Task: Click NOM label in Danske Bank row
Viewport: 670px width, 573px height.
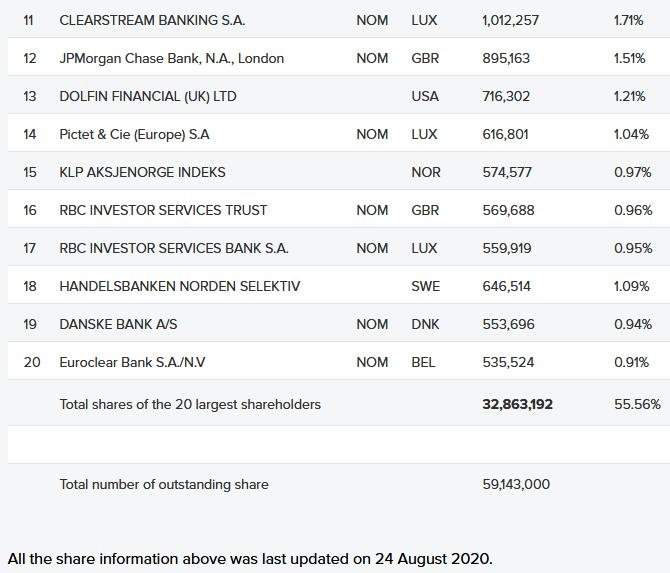Action: pyautogui.click(x=372, y=324)
